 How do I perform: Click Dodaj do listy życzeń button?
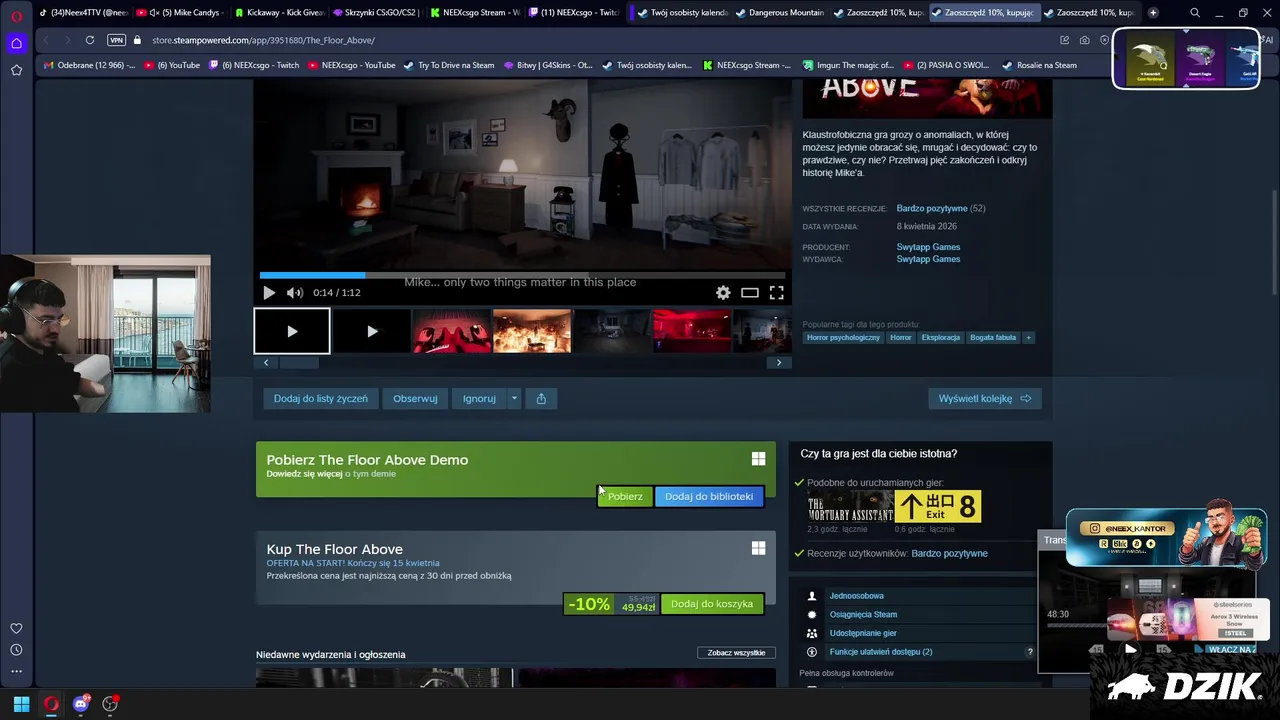pos(321,398)
